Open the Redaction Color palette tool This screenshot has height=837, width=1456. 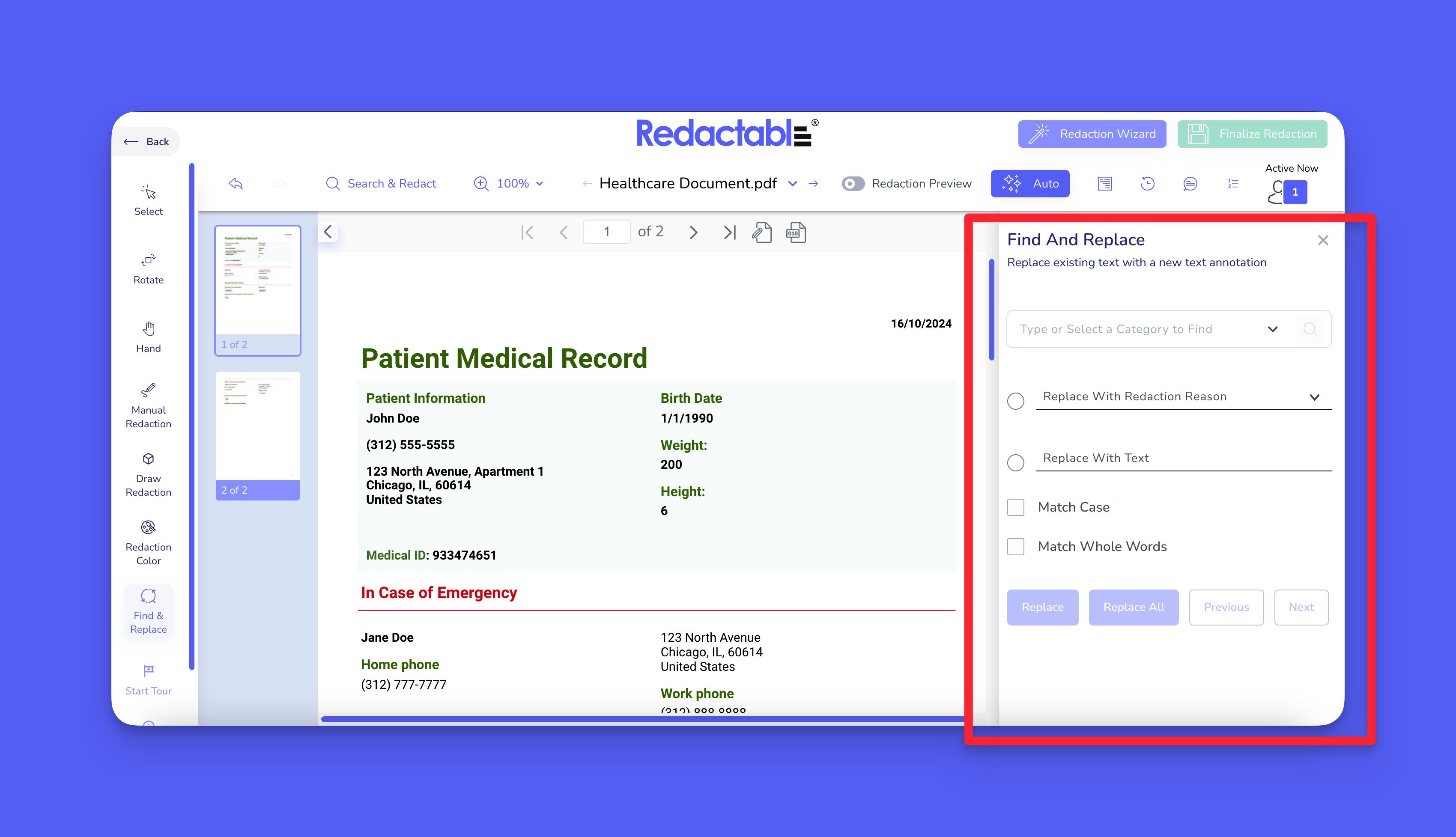pyautogui.click(x=148, y=543)
